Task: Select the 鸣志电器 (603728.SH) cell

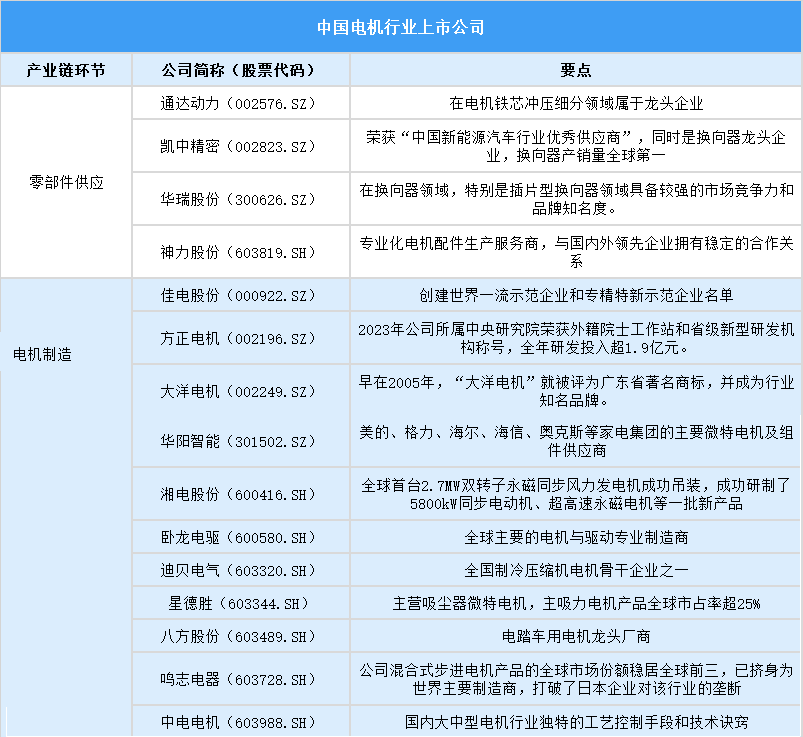Action: pyautogui.click(x=238, y=679)
